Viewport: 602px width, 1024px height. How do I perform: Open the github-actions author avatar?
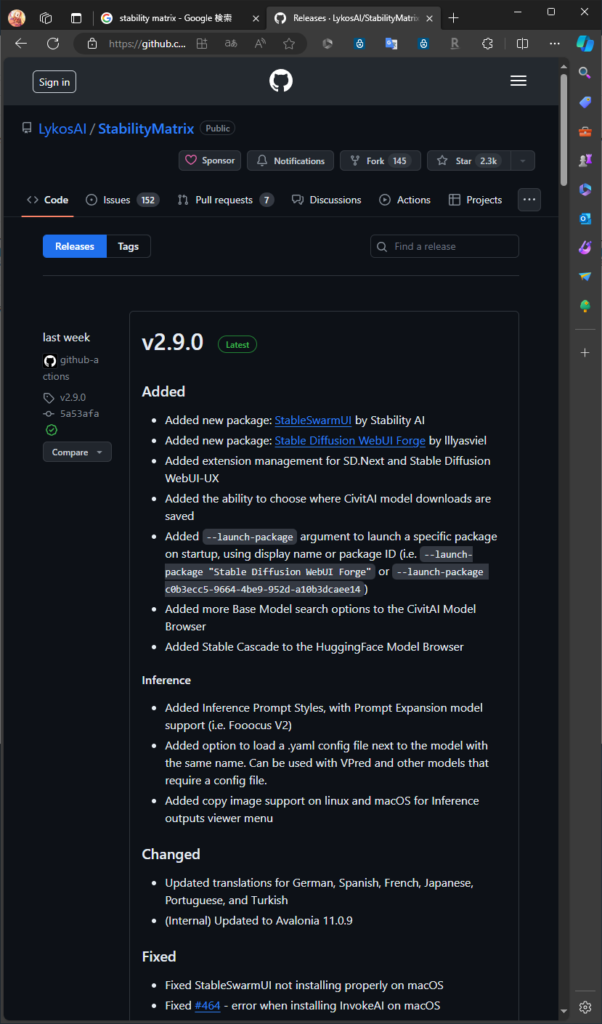(50, 360)
